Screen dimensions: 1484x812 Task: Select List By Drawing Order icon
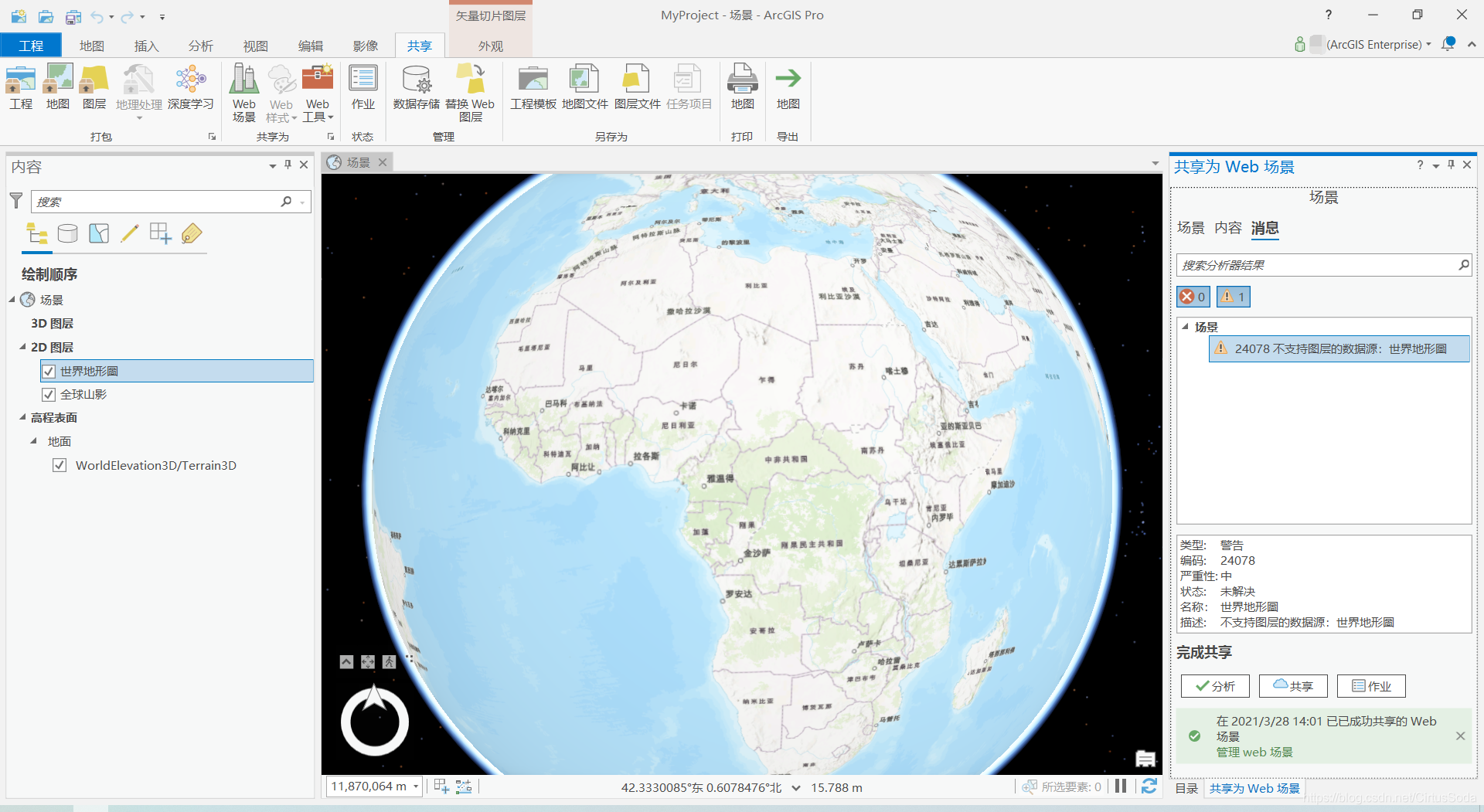(x=37, y=233)
